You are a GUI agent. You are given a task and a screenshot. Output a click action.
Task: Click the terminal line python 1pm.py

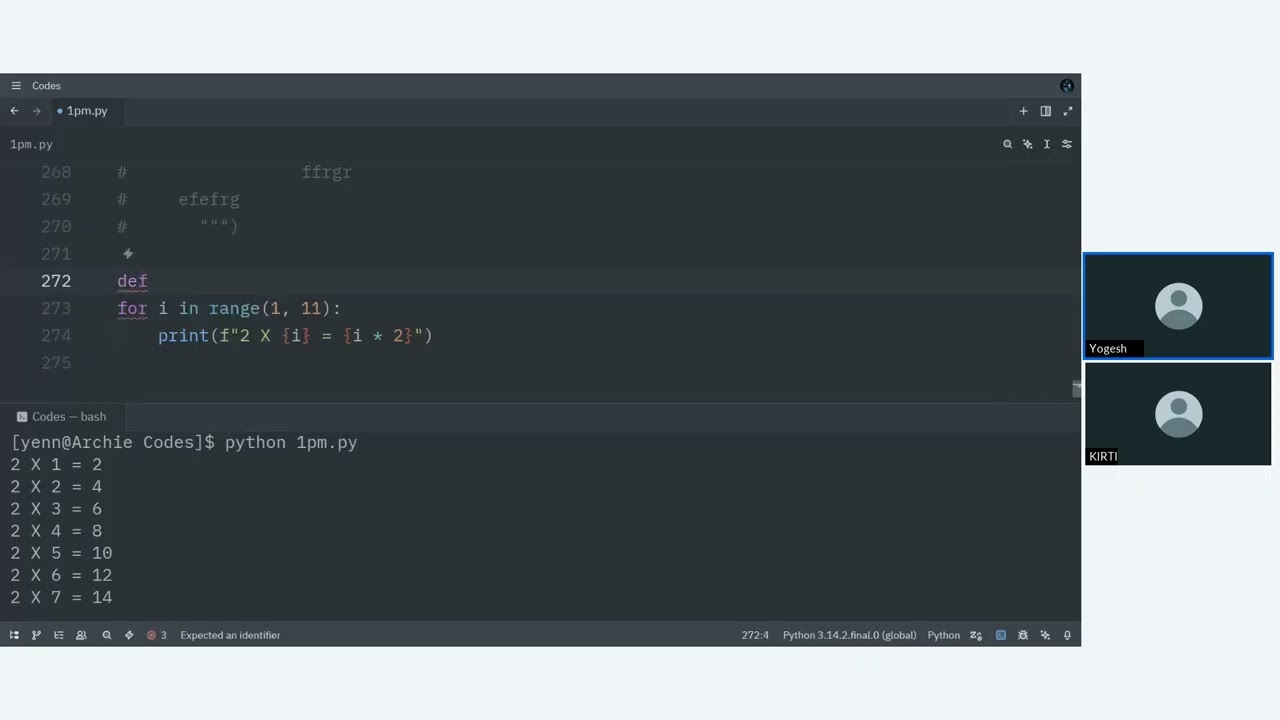(291, 442)
